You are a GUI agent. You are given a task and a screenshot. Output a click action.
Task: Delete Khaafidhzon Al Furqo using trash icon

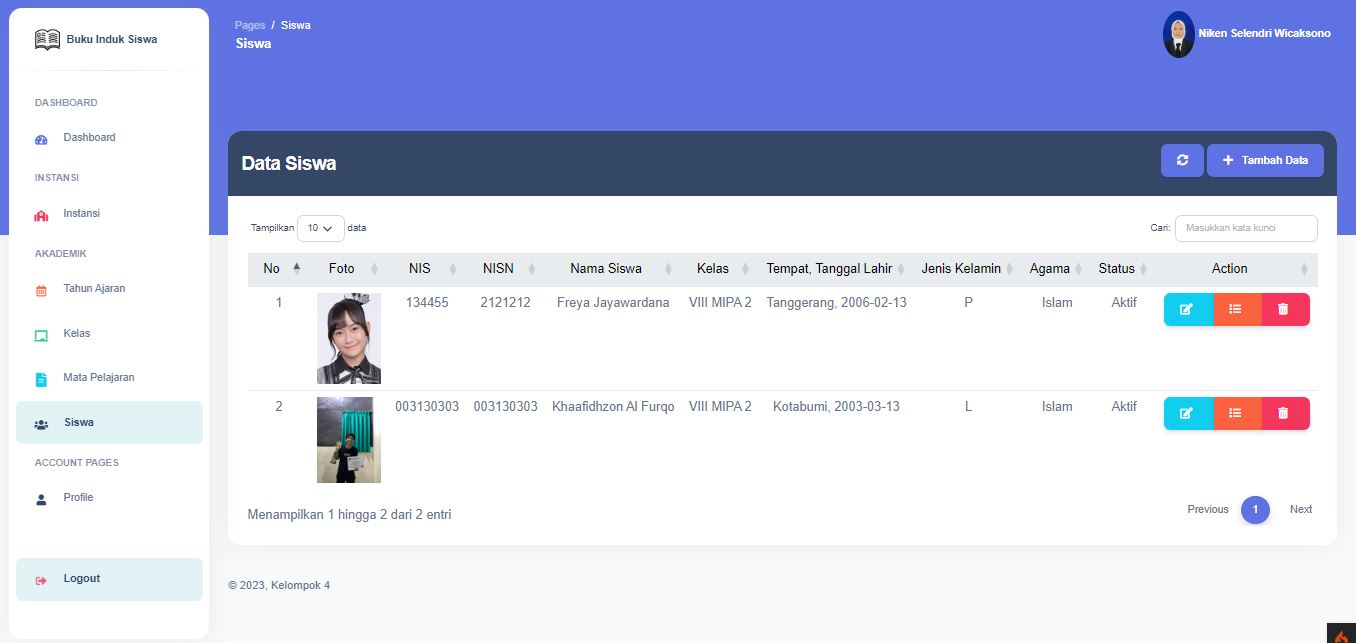point(1284,414)
